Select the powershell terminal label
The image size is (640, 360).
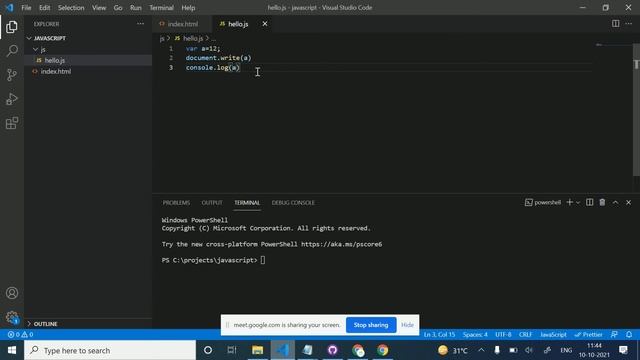click(x=543, y=202)
